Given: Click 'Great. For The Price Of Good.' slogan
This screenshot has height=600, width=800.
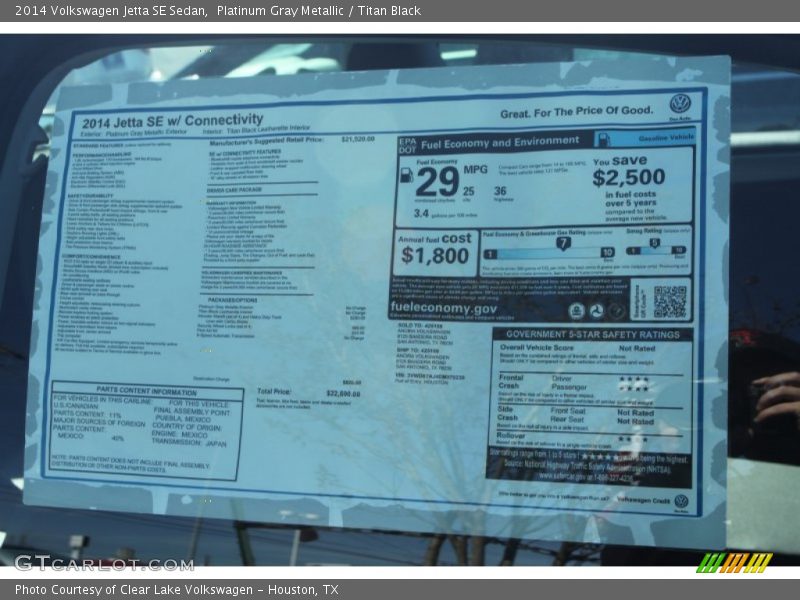Looking at the screenshot, I should click(x=577, y=112).
